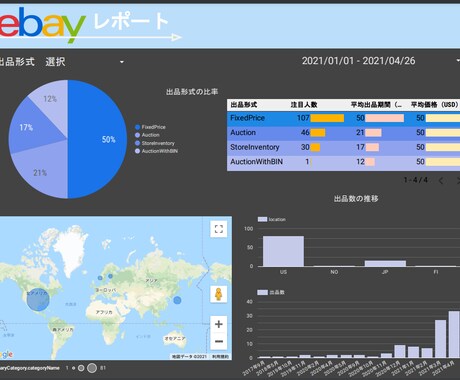Click the map fullscreen icon
The width and height of the screenshot is (460, 380).
point(219,229)
